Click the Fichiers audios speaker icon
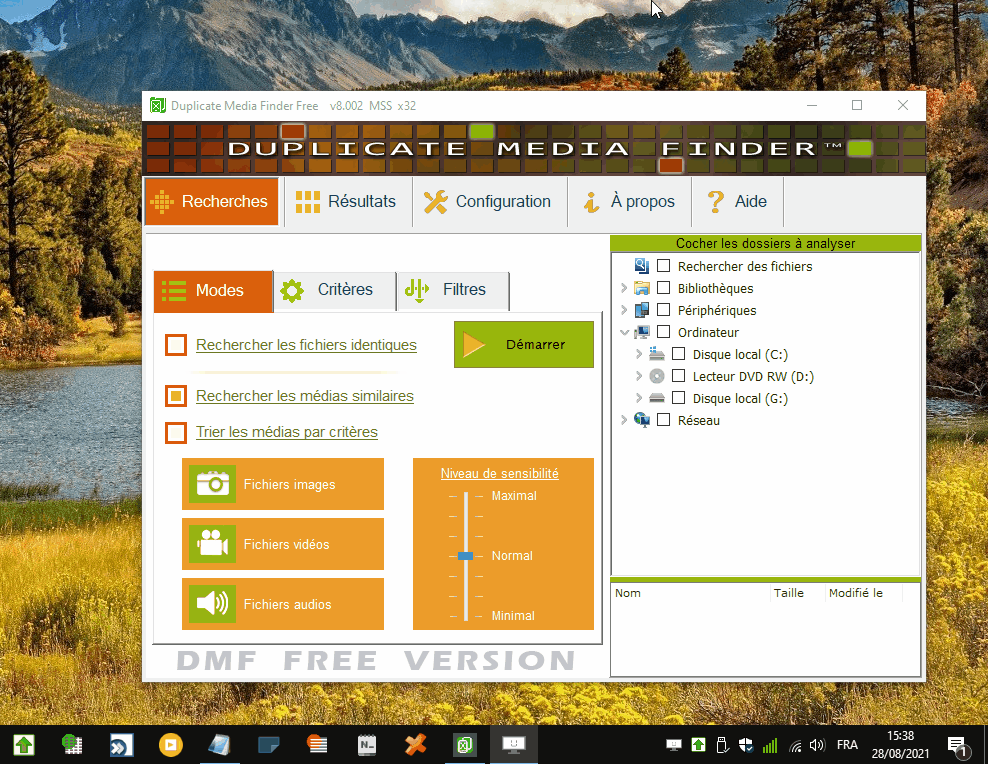 click(x=212, y=603)
